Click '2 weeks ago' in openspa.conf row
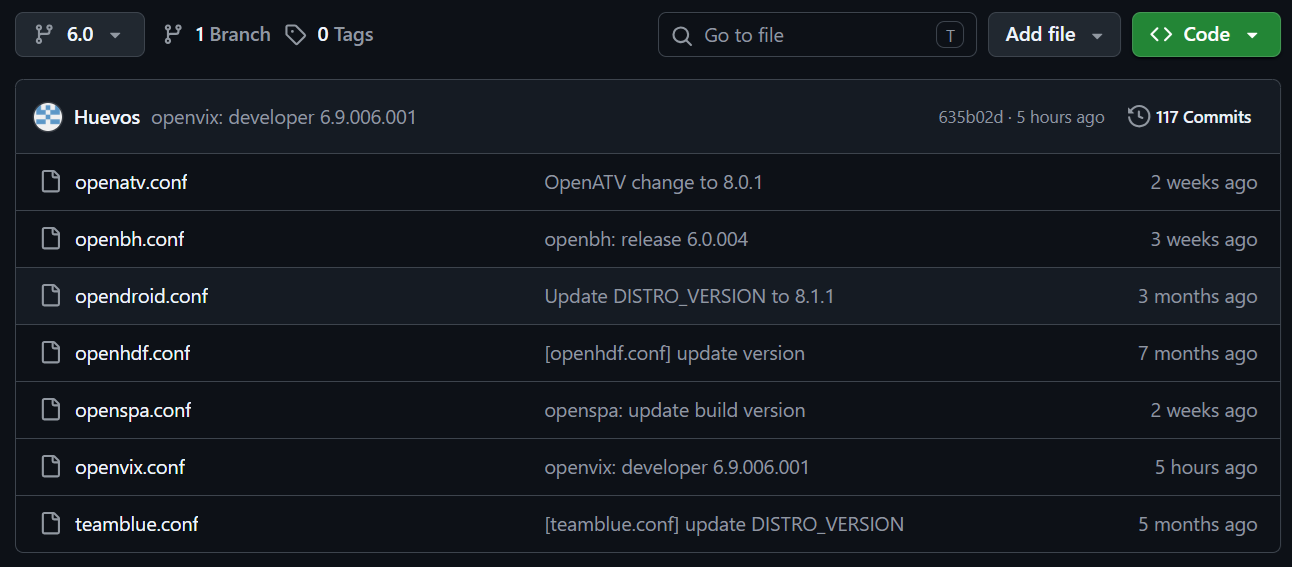1292x567 pixels. (1204, 410)
